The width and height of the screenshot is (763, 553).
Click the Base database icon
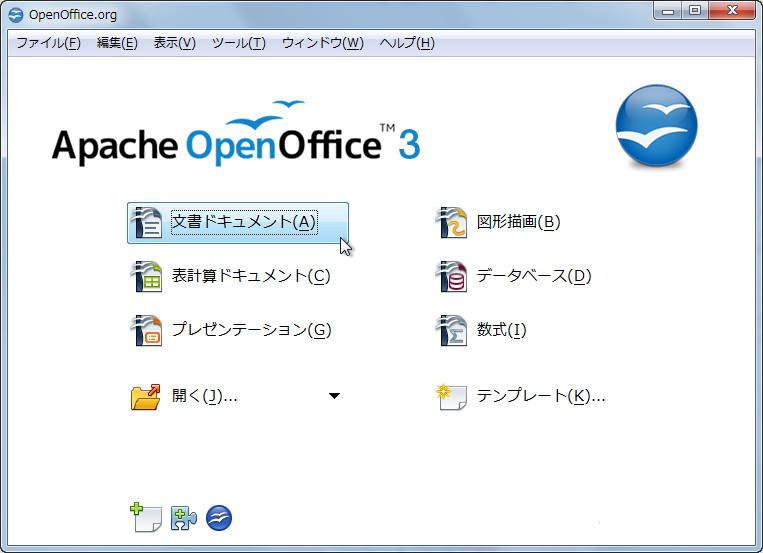tap(451, 276)
